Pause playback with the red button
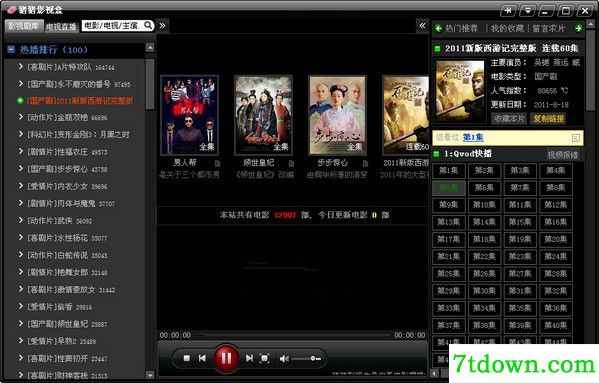Viewport: 599px width, 383px height. (x=226, y=358)
